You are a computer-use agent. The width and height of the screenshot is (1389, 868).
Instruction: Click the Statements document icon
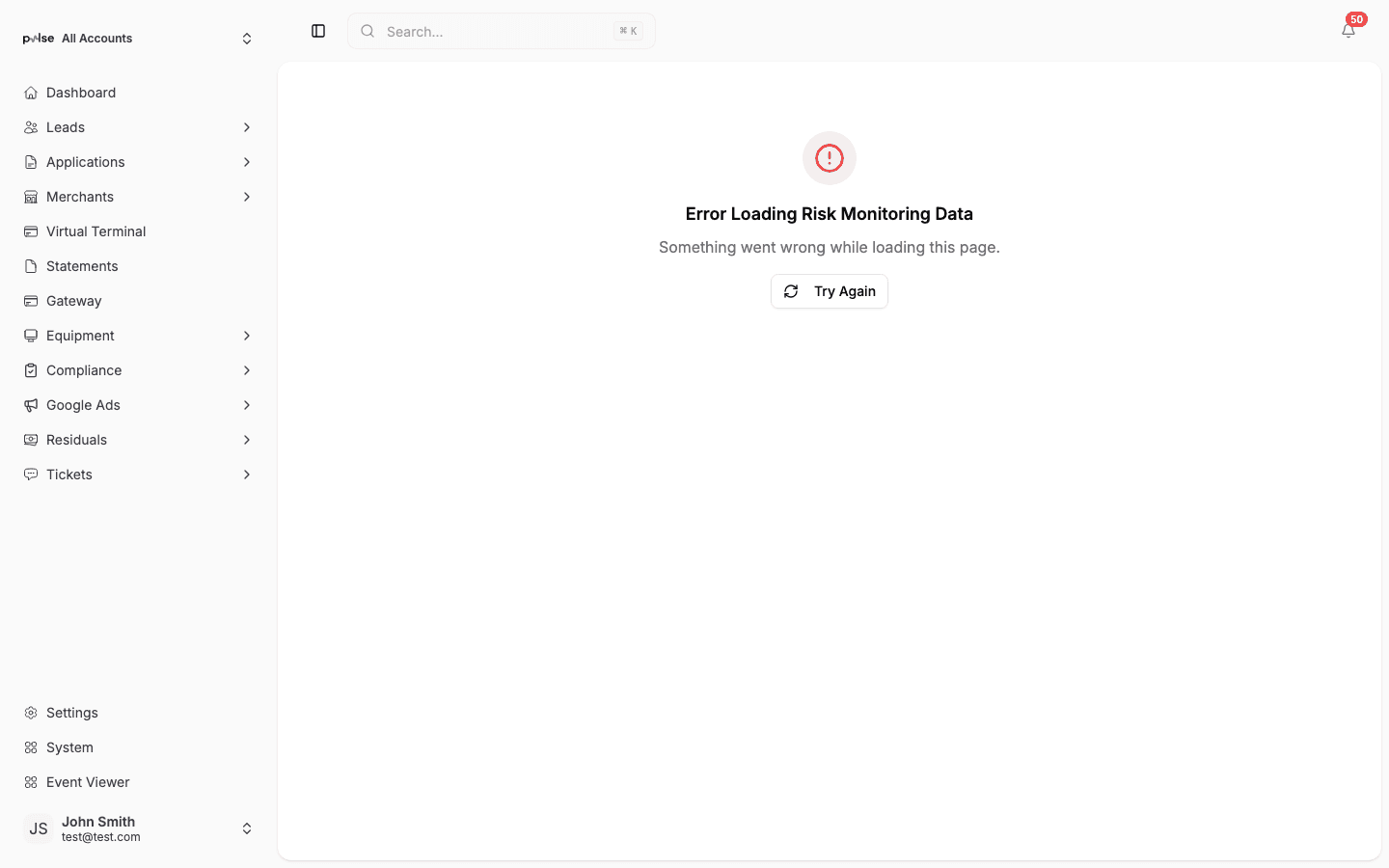[x=31, y=265]
